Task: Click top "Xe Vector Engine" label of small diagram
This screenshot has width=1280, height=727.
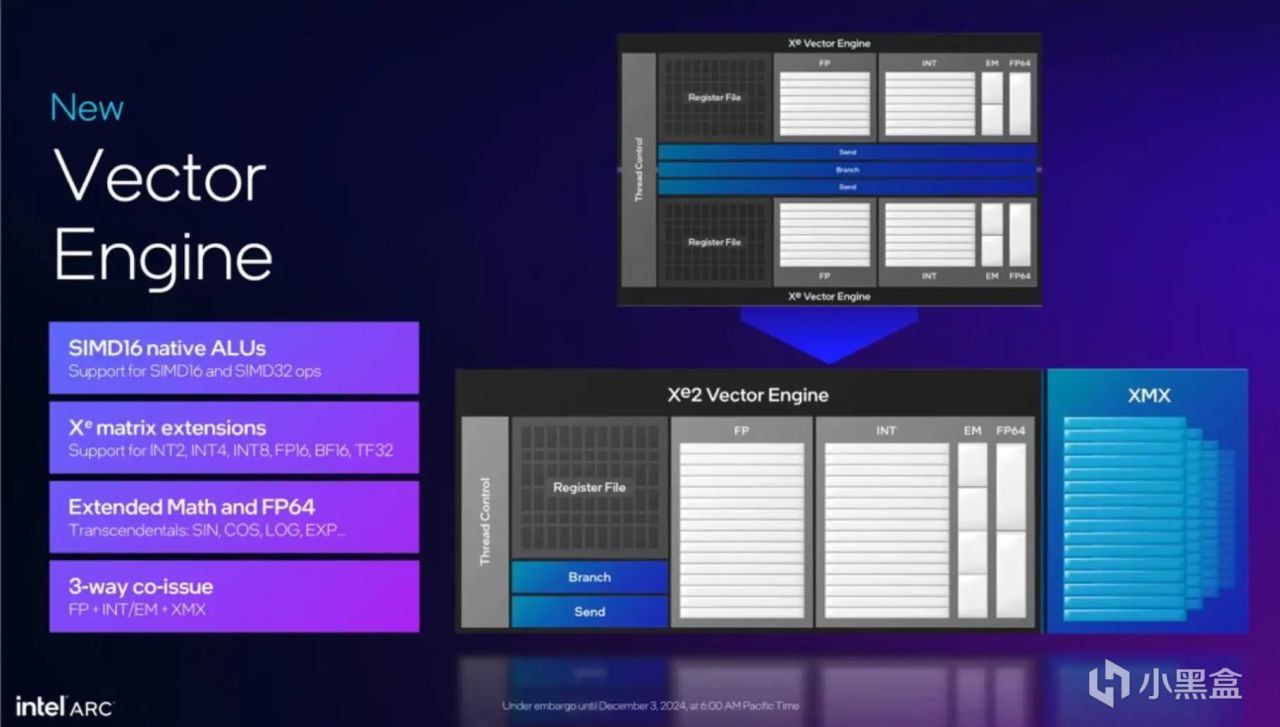Action: 829,43
